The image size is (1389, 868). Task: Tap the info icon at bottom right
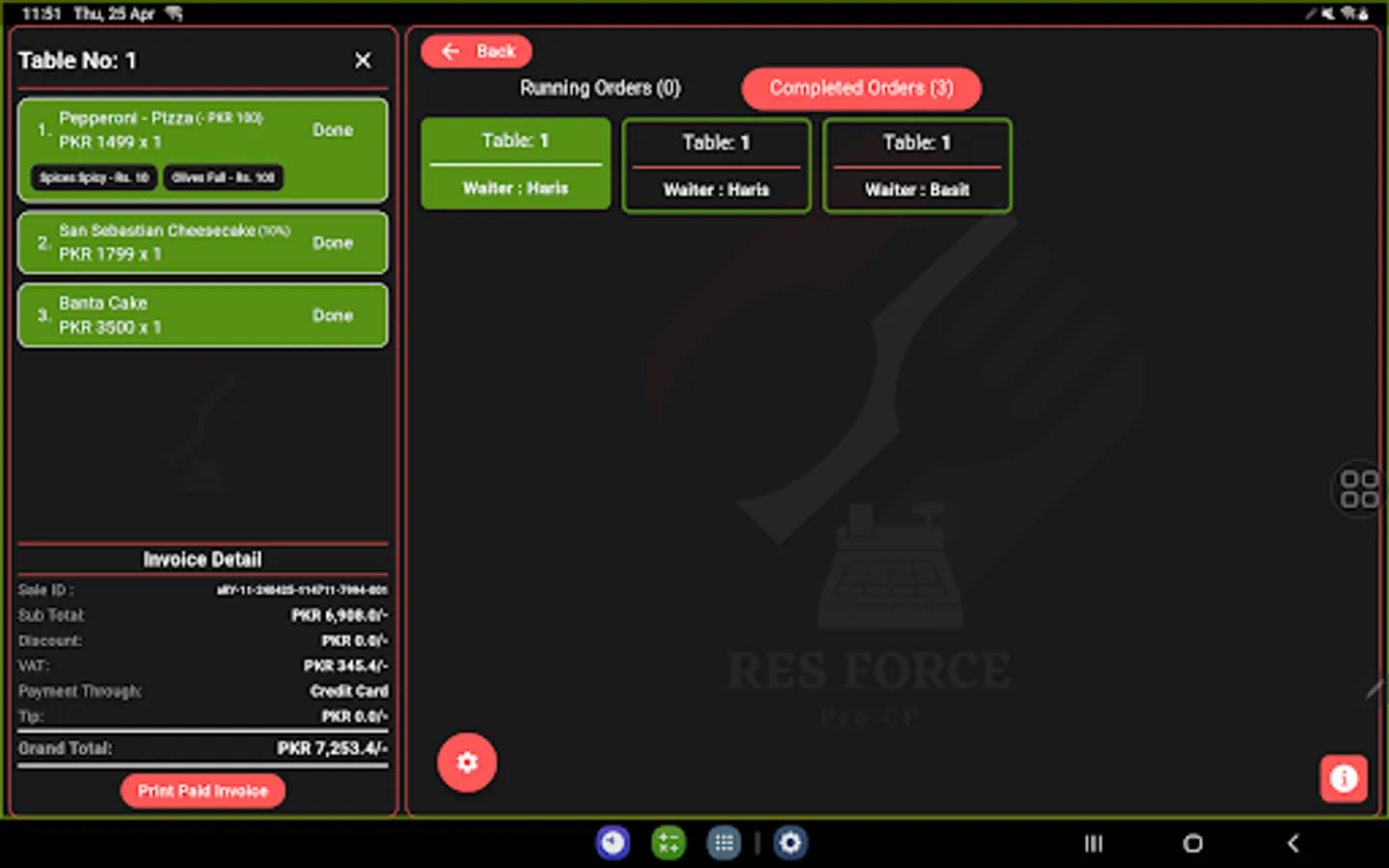click(x=1344, y=778)
